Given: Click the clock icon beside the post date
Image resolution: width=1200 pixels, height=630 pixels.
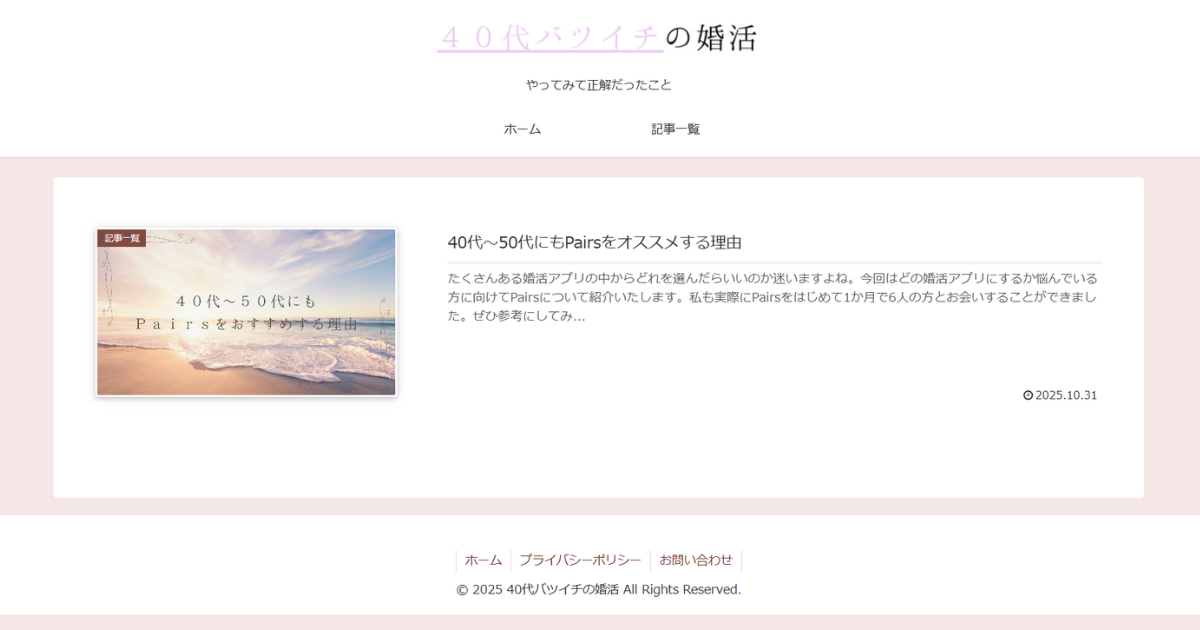Looking at the screenshot, I should tap(1027, 395).
